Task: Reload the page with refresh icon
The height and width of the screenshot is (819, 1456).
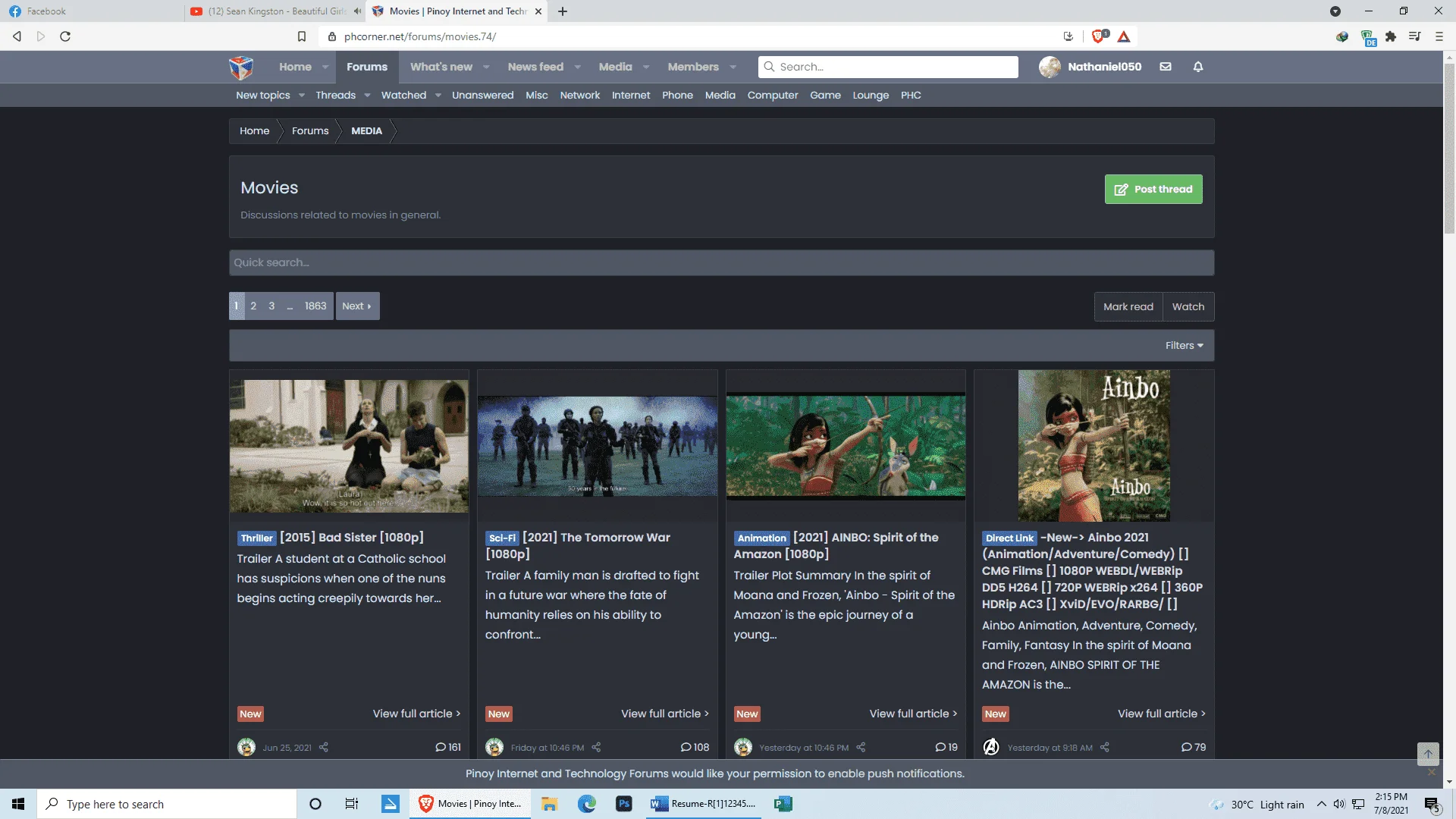Action: click(65, 36)
